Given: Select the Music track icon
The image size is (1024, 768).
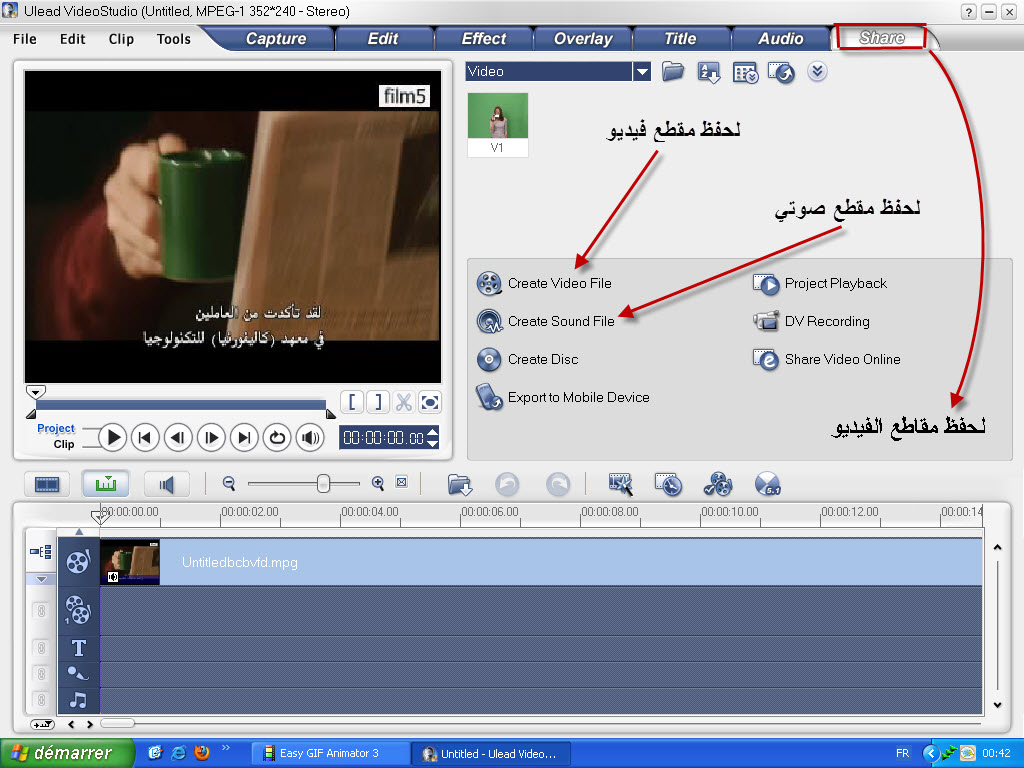Looking at the screenshot, I should pos(78,700).
